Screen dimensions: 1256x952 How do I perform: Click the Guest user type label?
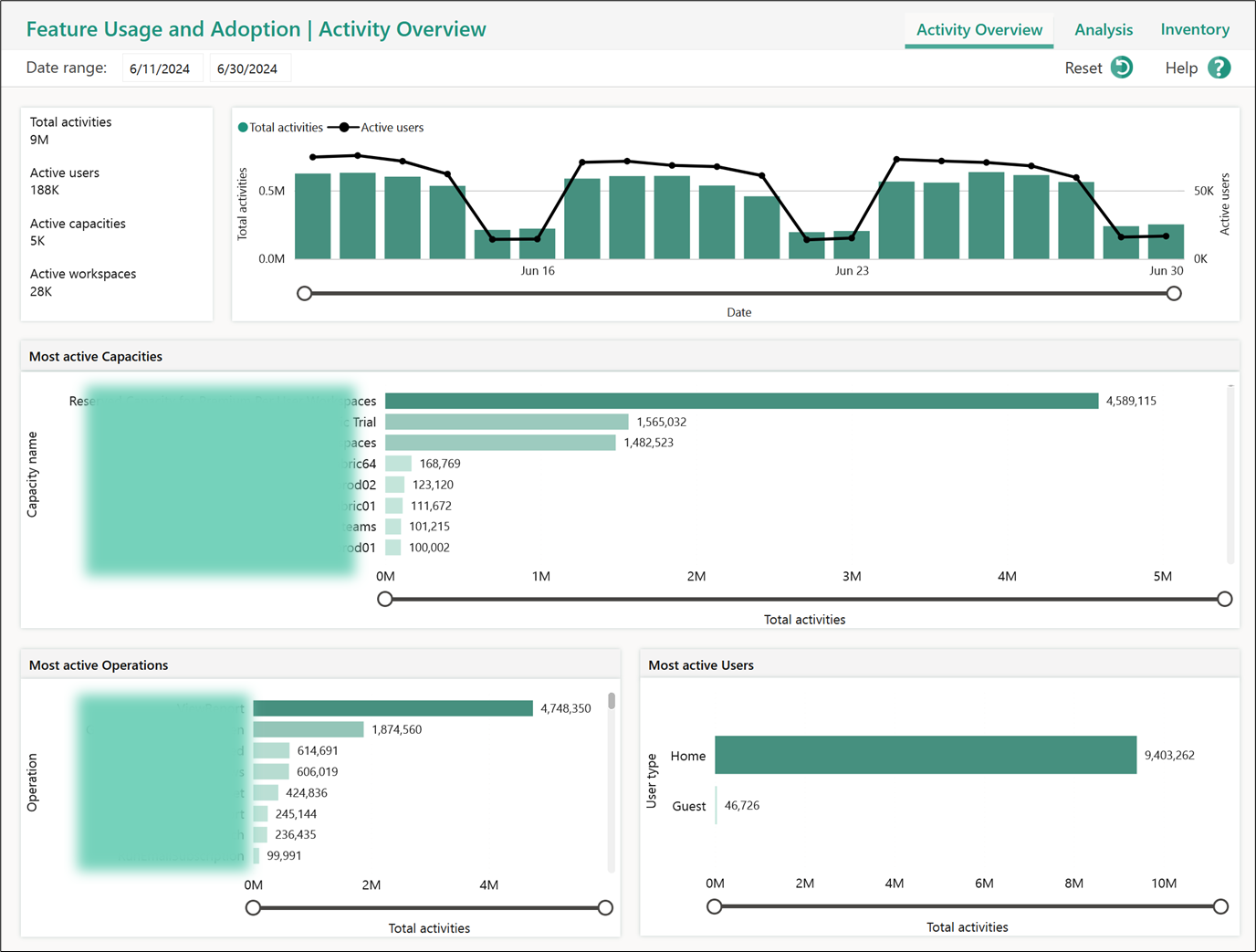pos(689,806)
